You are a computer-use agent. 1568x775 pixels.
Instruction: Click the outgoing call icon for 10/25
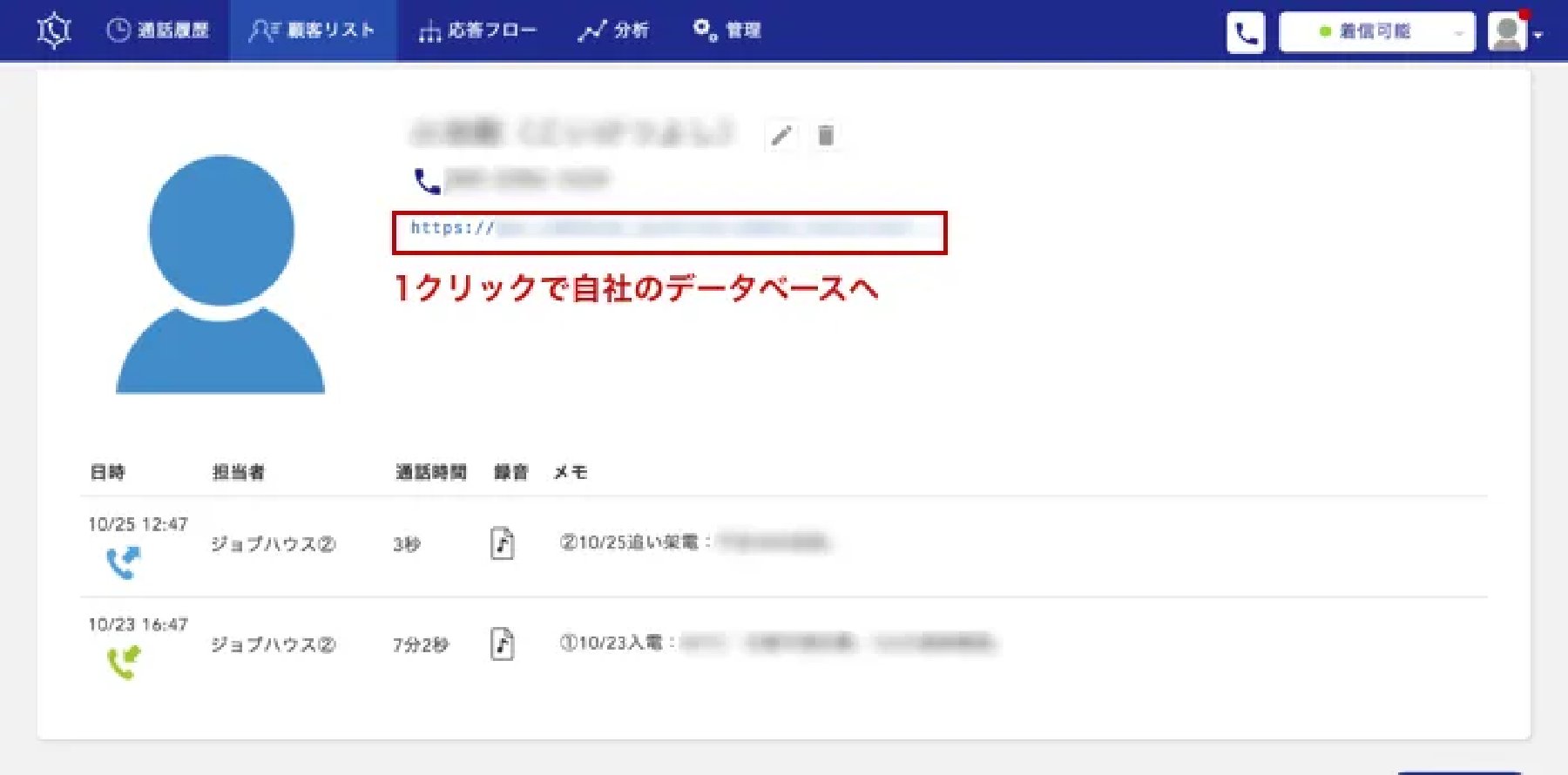123,563
